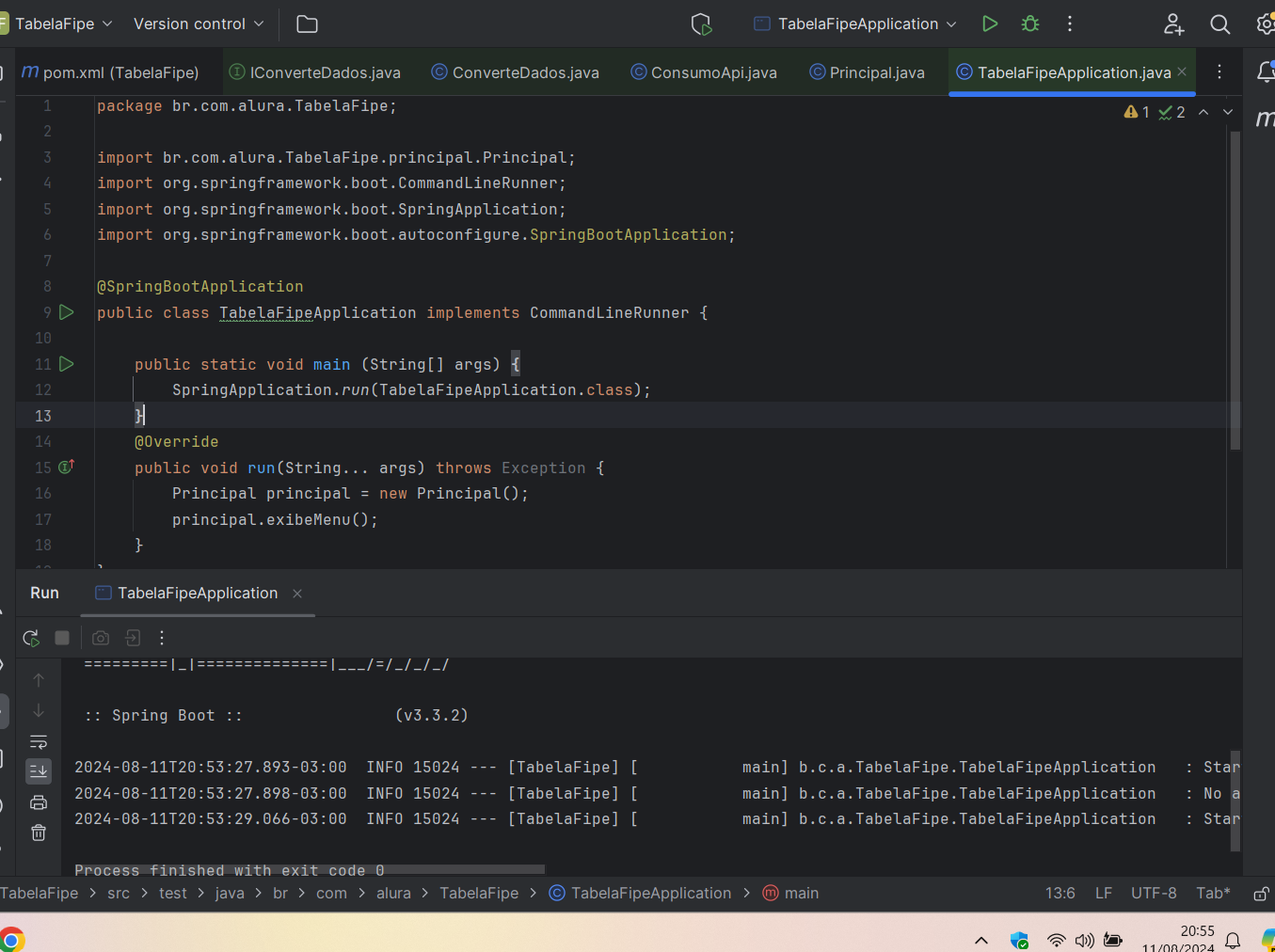Switch to Principal.java tab
The height and width of the screenshot is (952, 1275).
pyautogui.click(x=868, y=72)
